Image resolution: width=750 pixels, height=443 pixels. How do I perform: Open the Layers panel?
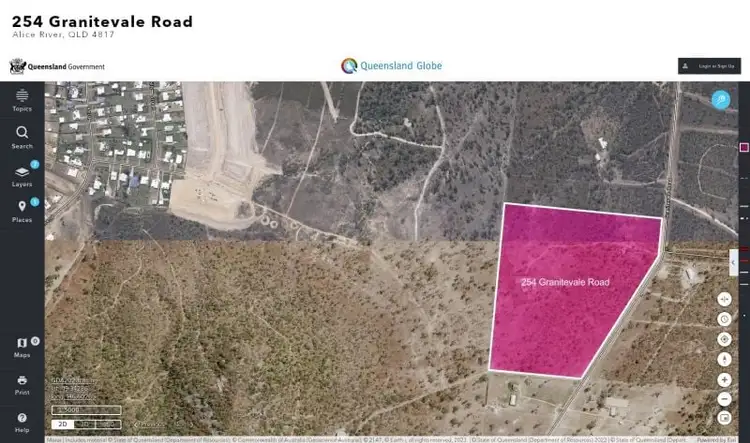pos(22,176)
